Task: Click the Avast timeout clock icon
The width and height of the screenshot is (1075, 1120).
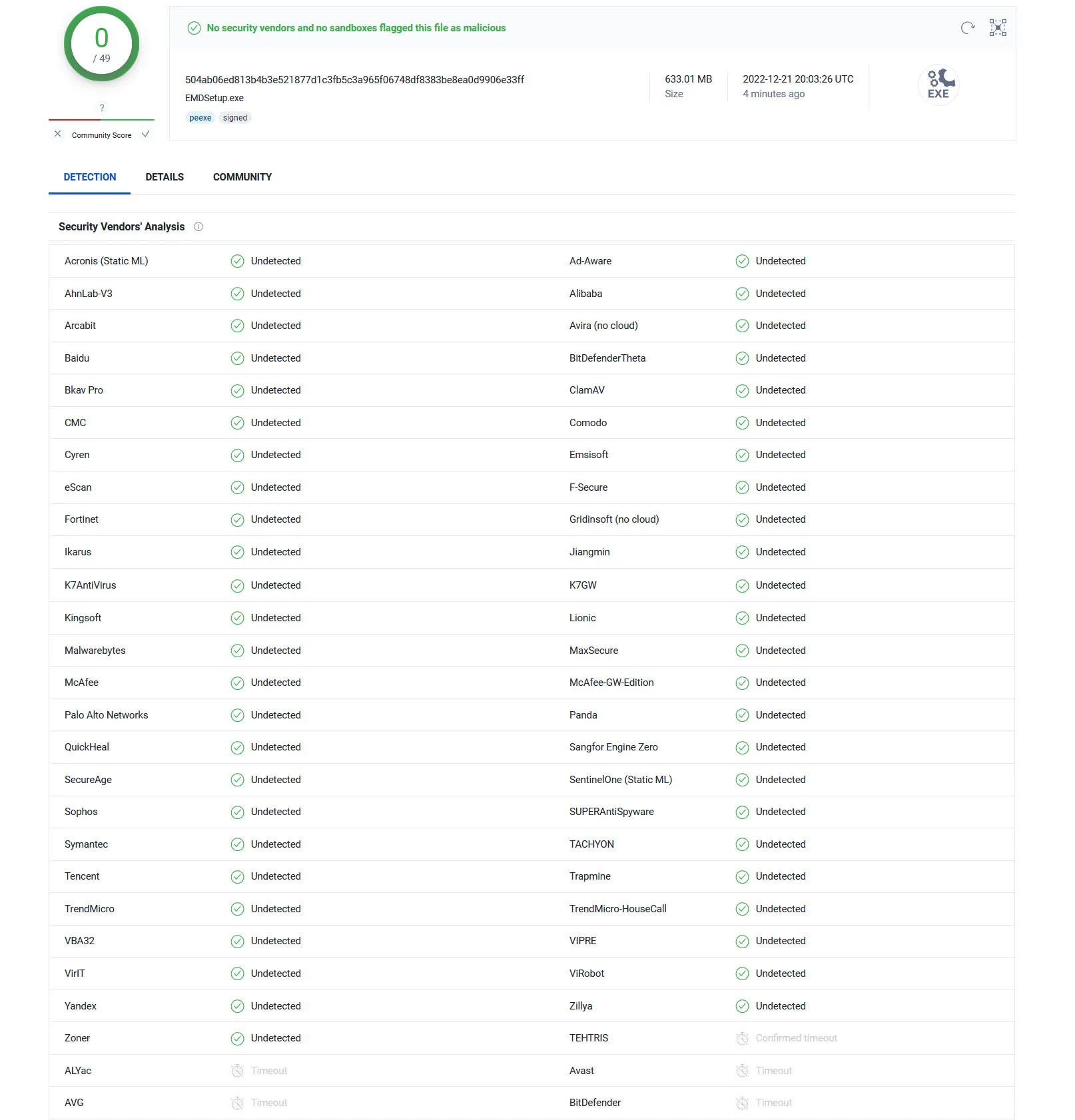Action: click(742, 1071)
